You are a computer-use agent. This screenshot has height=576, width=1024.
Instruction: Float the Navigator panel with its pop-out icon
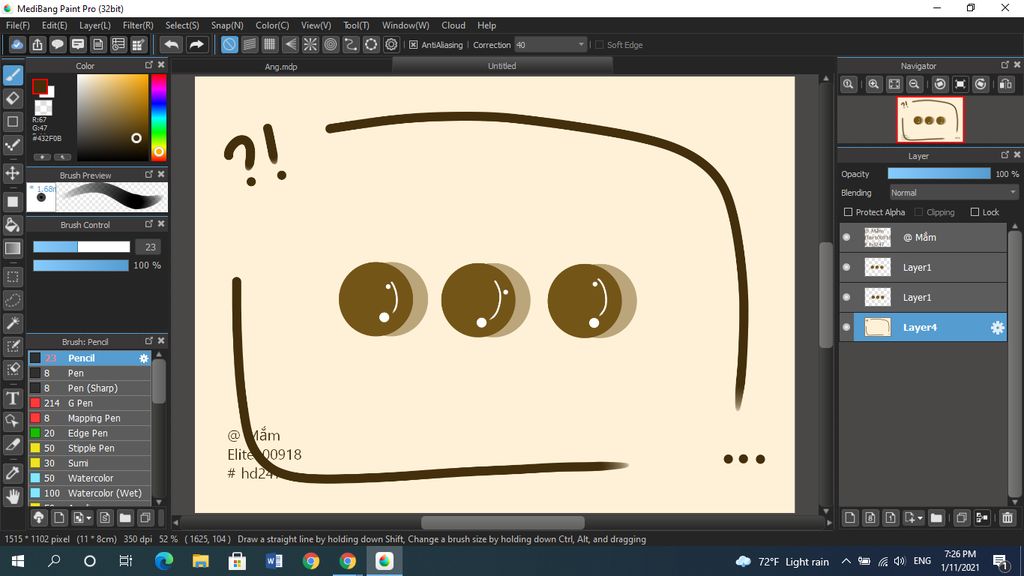(x=1005, y=65)
